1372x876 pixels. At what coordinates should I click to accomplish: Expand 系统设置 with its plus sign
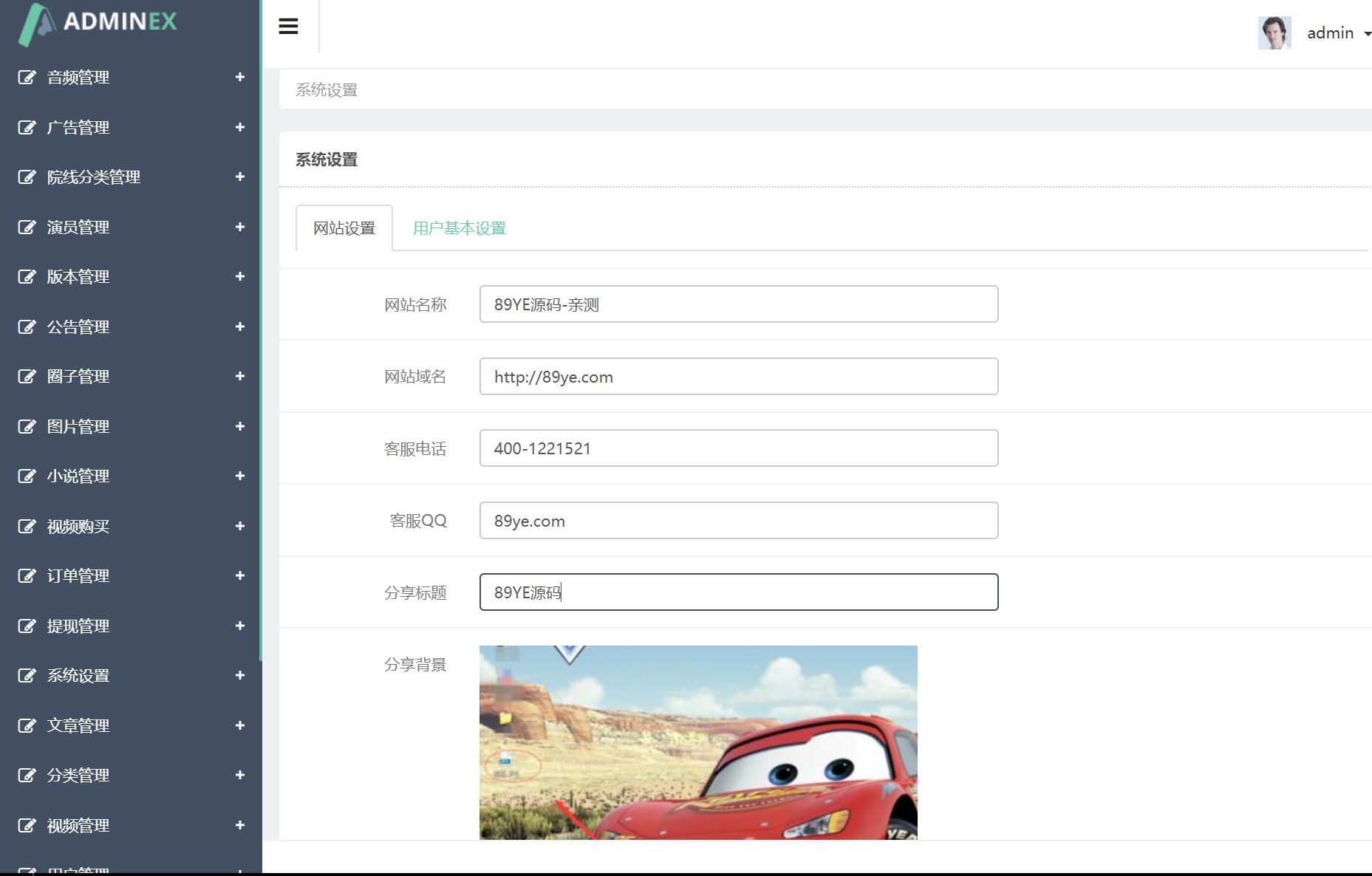pos(239,675)
